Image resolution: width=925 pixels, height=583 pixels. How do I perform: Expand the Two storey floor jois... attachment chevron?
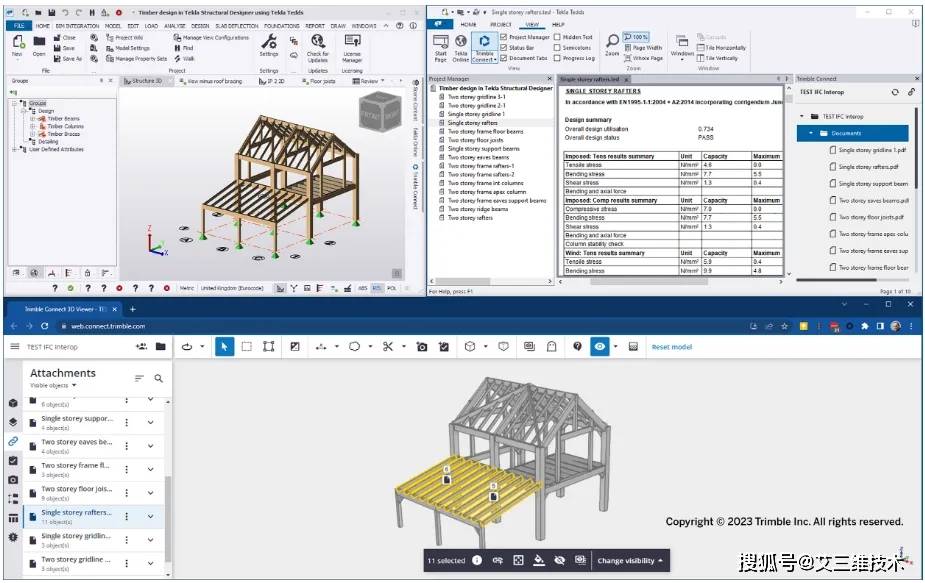pyautogui.click(x=150, y=493)
